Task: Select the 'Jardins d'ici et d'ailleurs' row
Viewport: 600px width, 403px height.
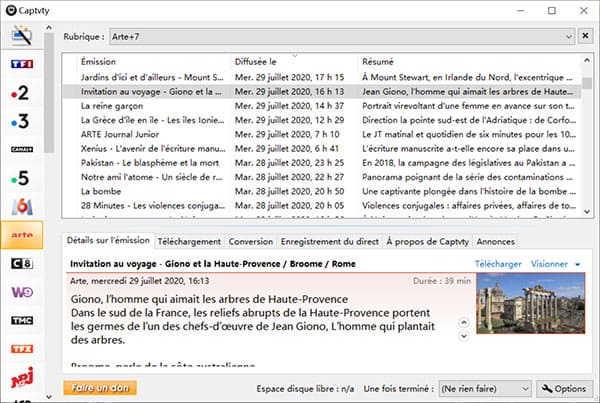Action: (x=321, y=77)
